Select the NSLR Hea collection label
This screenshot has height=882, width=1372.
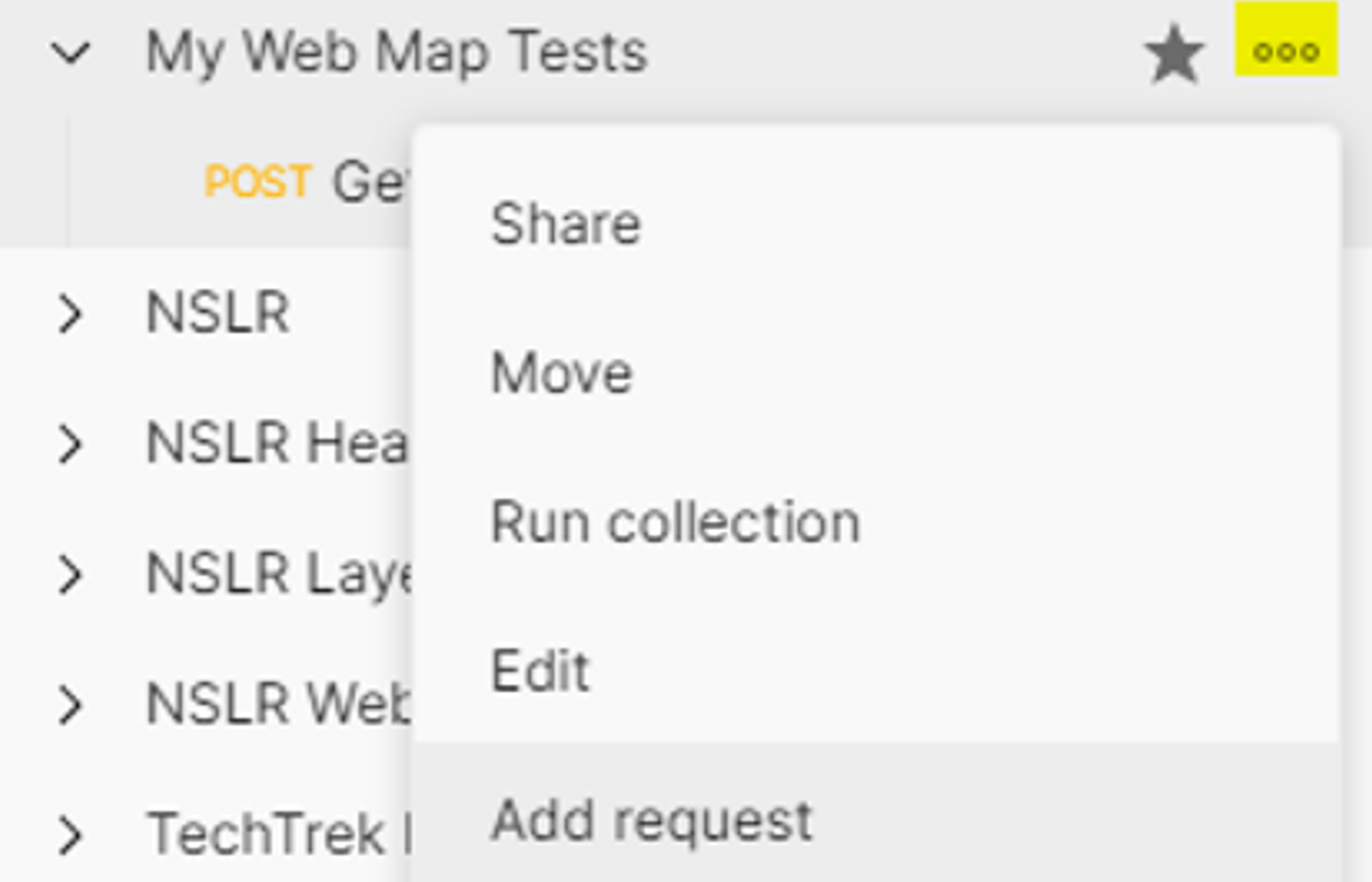click(x=277, y=443)
